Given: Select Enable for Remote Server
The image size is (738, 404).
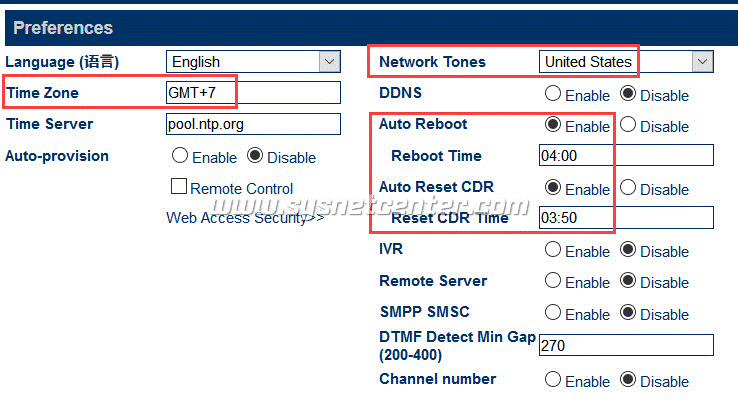Looking at the screenshot, I should coord(553,281).
